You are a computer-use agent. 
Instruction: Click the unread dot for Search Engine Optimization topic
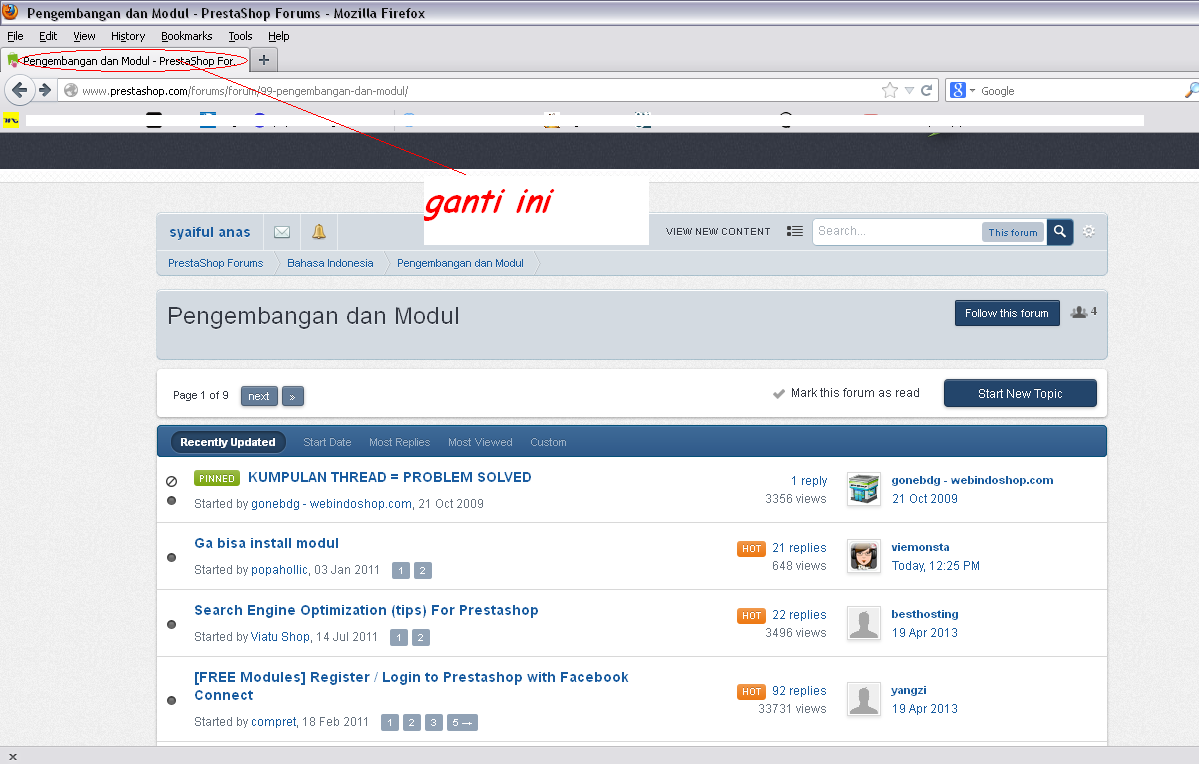pyautogui.click(x=171, y=624)
